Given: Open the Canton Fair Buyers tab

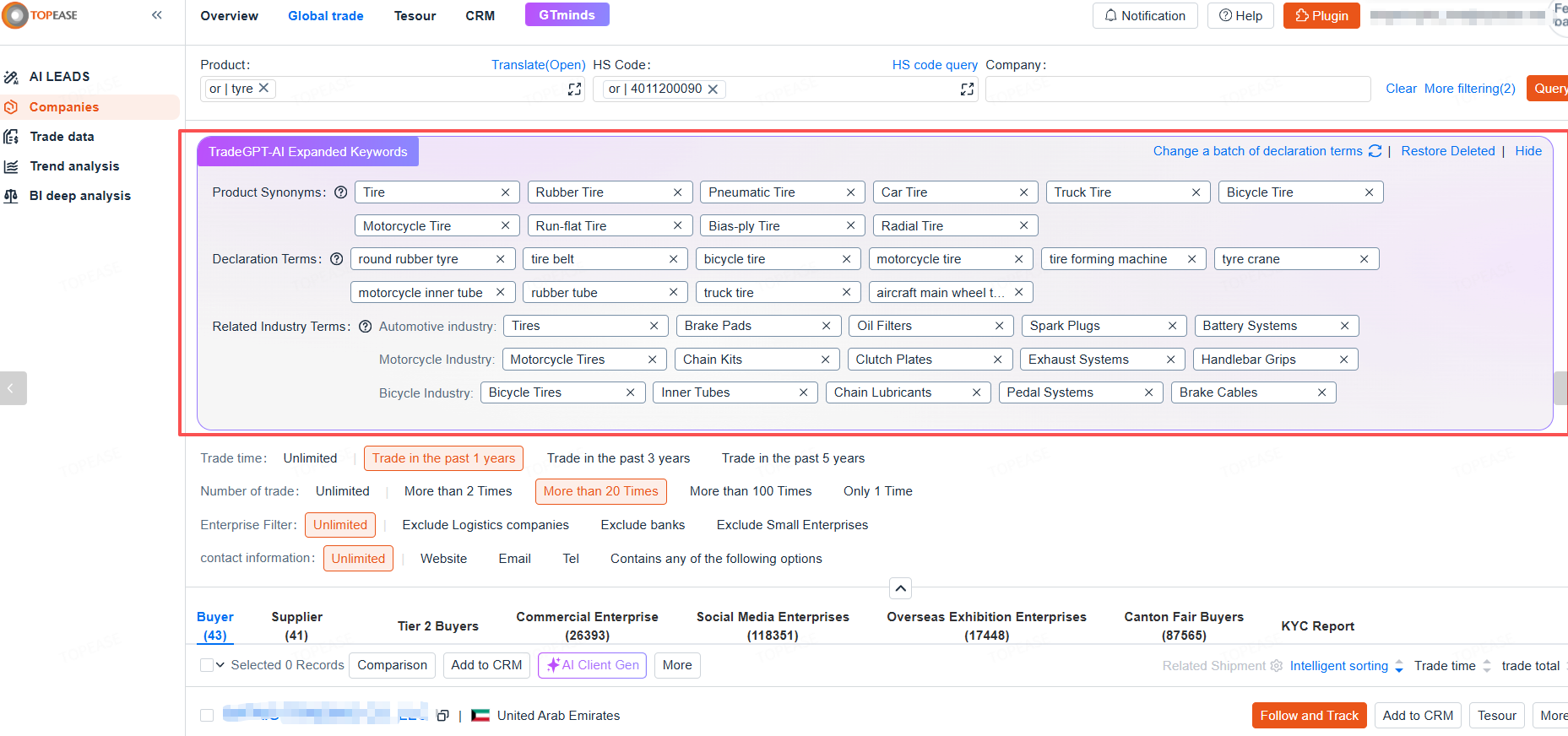Looking at the screenshot, I should point(1183,626).
